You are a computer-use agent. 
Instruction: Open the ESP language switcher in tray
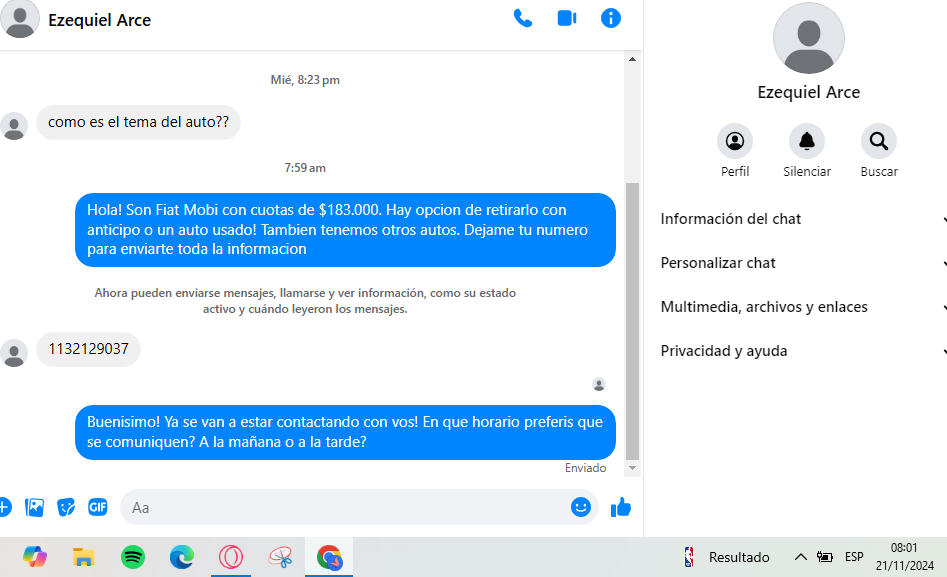(854, 557)
